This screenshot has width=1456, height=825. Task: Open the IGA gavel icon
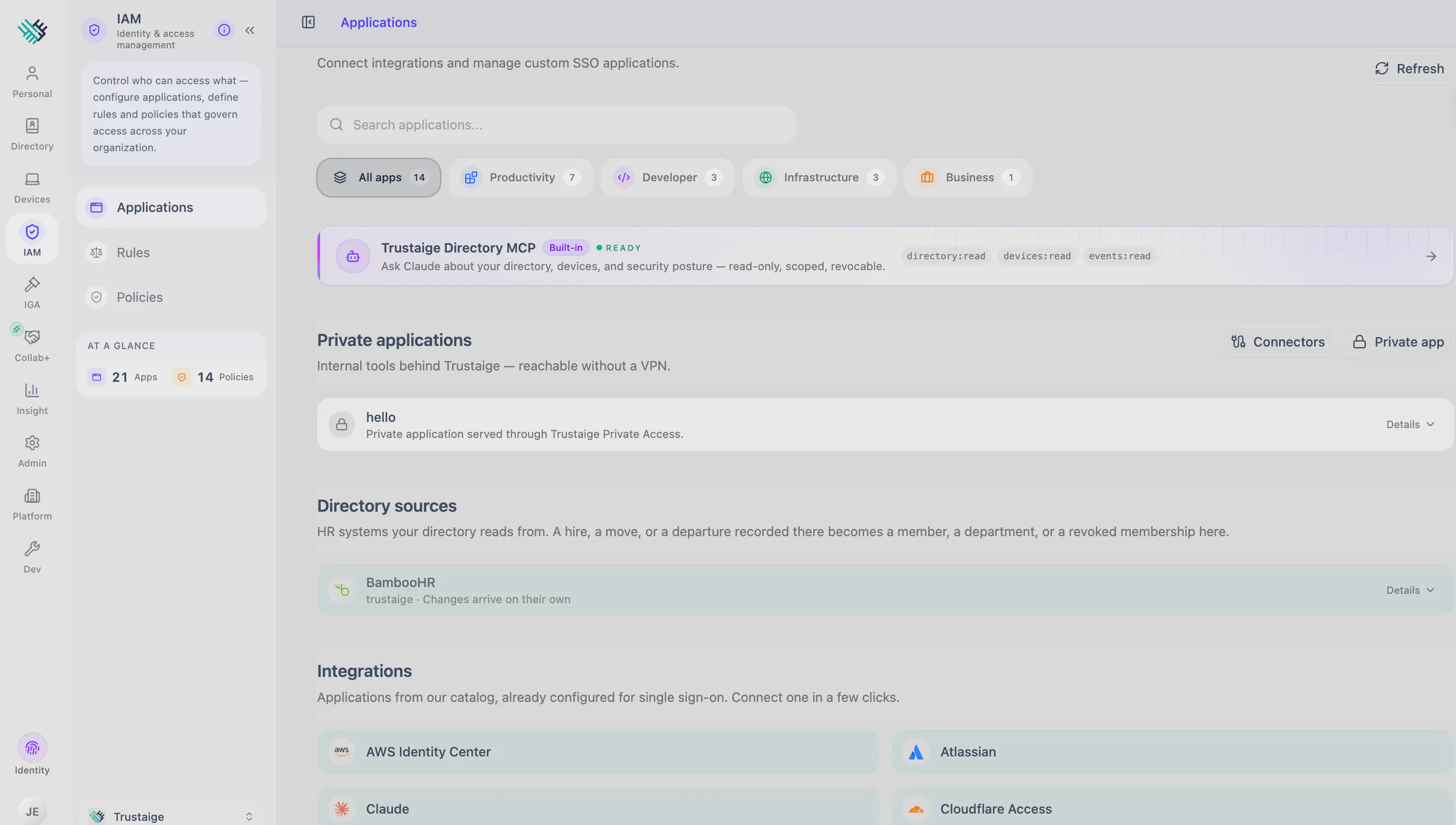pos(32,285)
